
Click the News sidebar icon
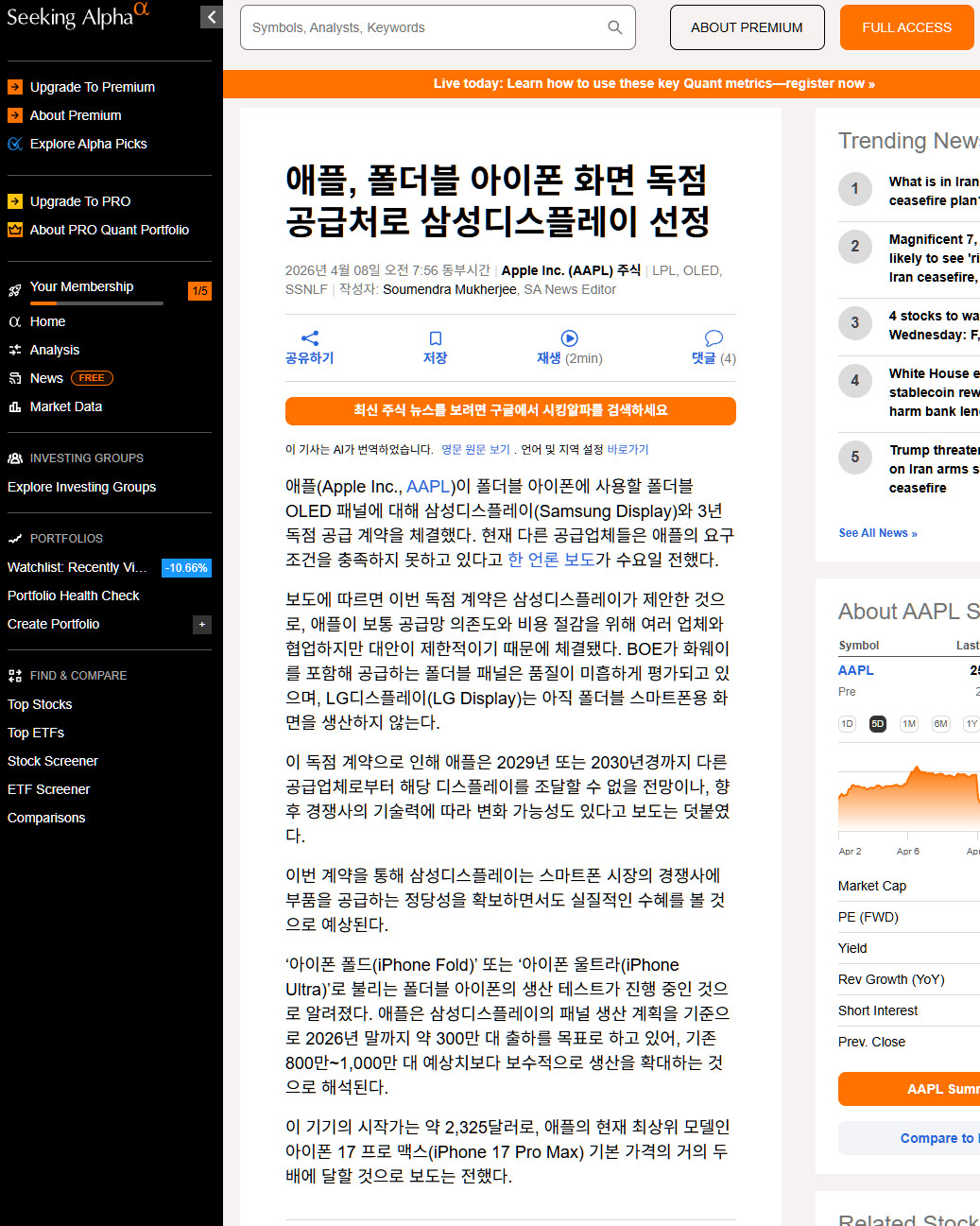click(x=15, y=378)
